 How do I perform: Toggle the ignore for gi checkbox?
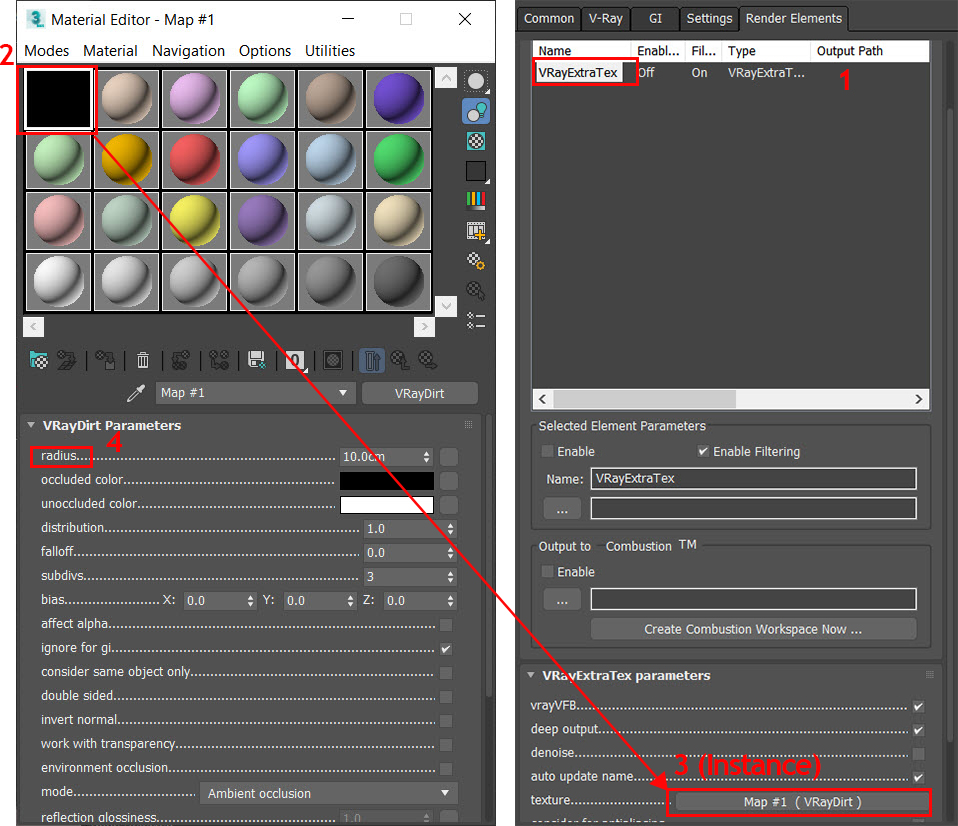[x=446, y=649]
